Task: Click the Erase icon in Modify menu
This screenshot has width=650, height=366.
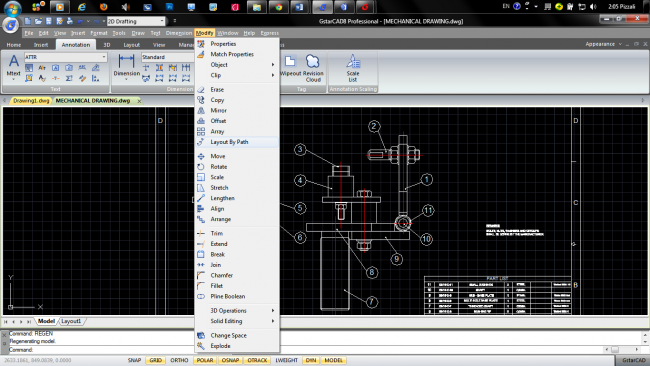Action: coord(201,90)
